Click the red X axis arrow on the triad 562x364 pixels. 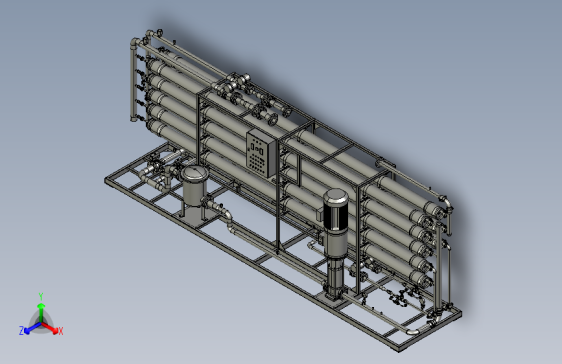click(50, 328)
